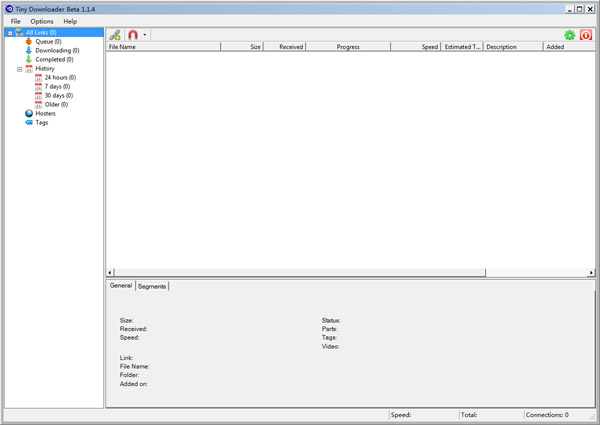
Task: Click the orange Queue icon
Action: point(29,41)
